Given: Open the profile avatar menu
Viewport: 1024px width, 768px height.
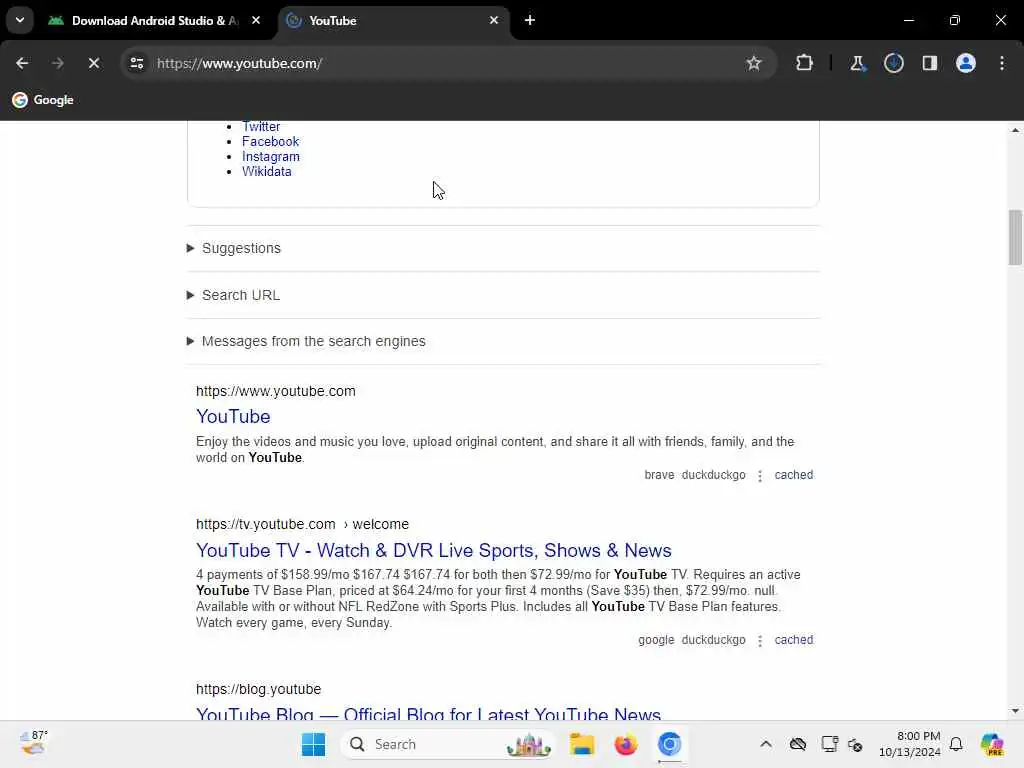Looking at the screenshot, I should (965, 63).
